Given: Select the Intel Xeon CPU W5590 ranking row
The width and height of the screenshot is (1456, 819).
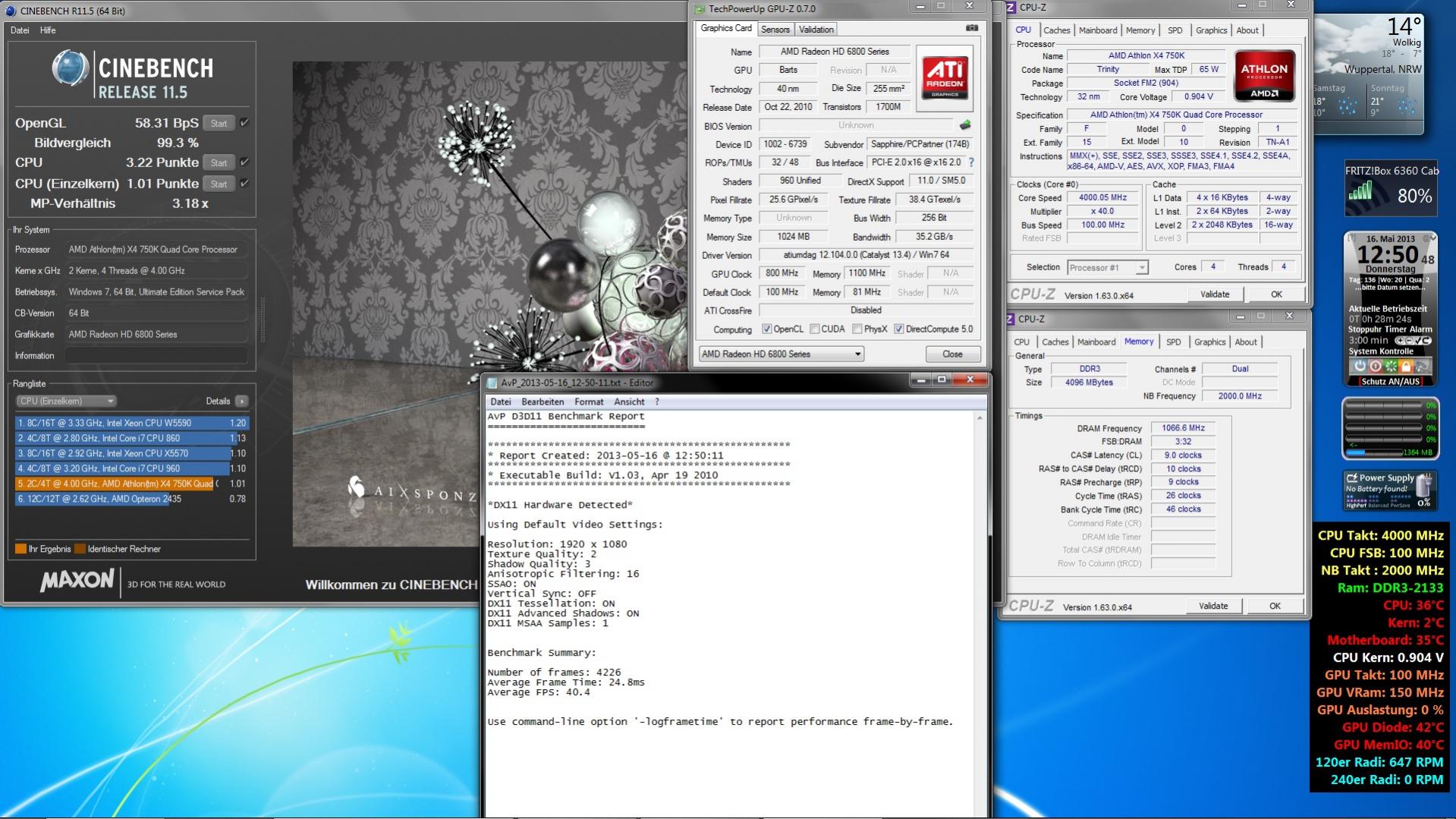Looking at the screenshot, I should coord(132,423).
